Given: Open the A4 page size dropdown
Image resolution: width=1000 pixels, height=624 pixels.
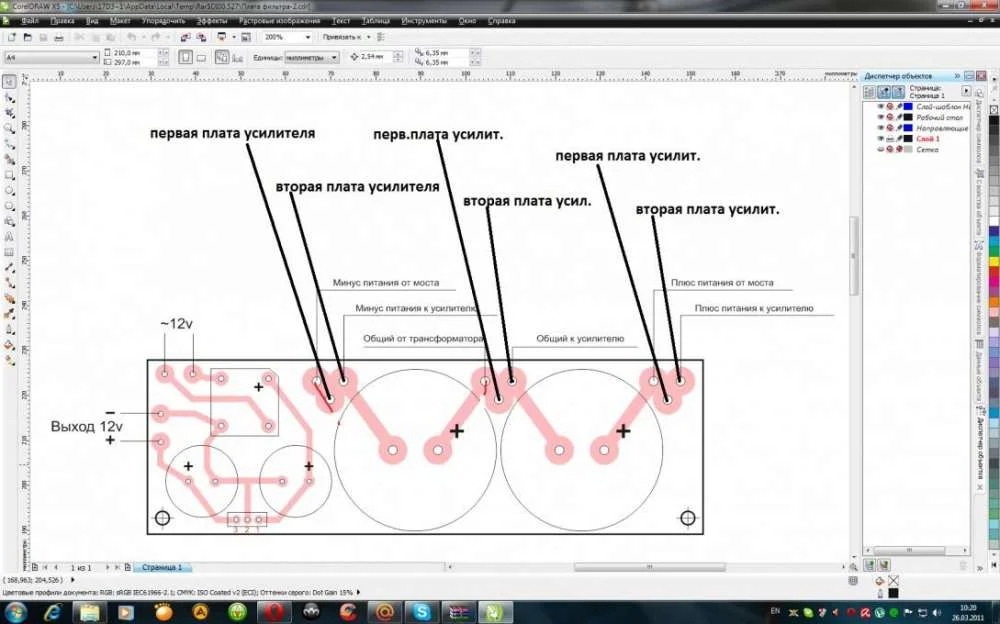Looking at the screenshot, I should click(x=94, y=57).
